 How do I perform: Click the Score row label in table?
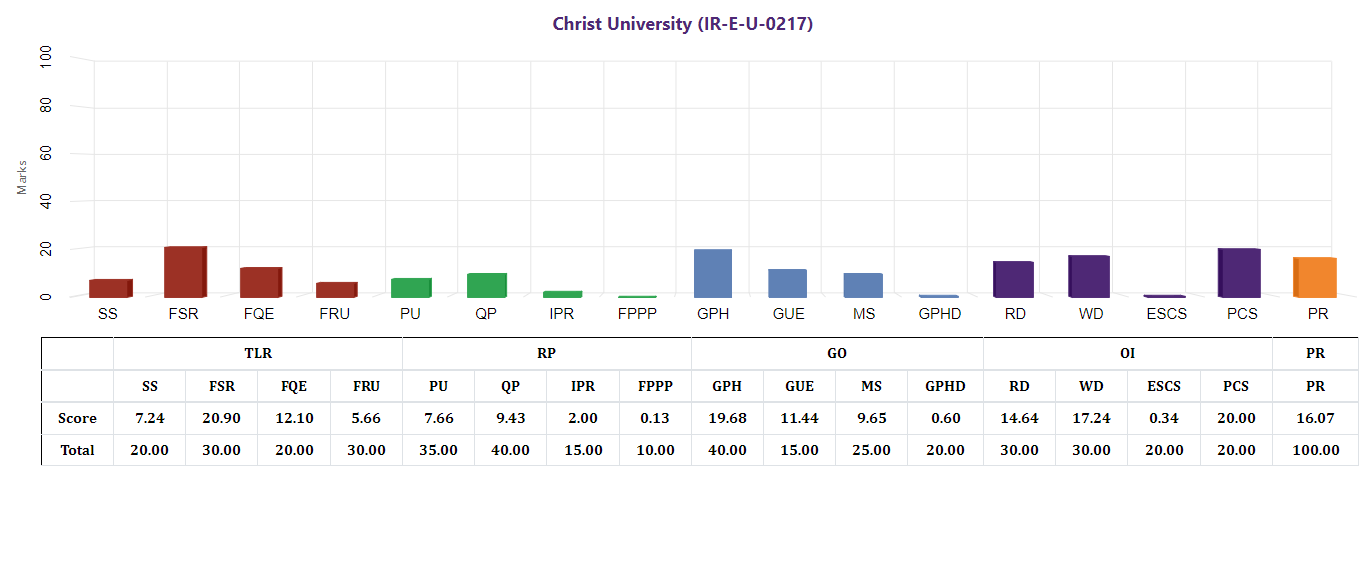[77, 418]
